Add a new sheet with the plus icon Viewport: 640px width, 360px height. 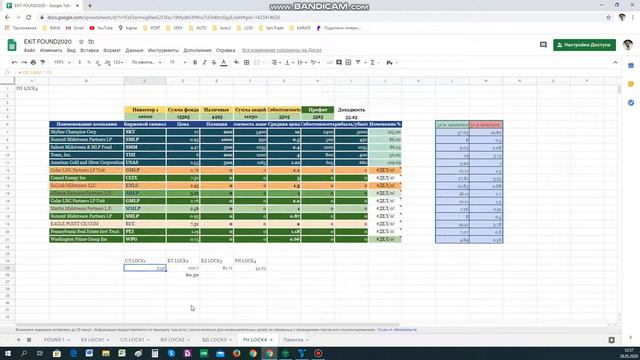click(x=18, y=340)
